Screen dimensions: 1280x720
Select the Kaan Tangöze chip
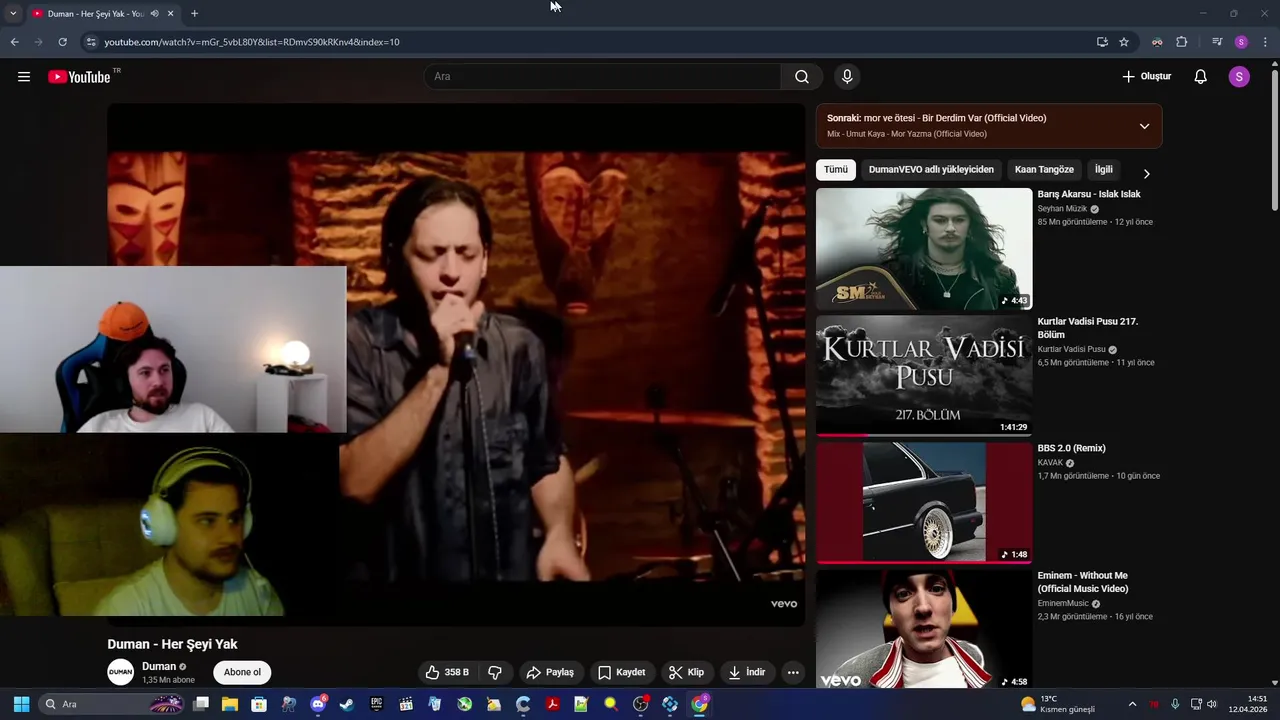tap(1044, 170)
